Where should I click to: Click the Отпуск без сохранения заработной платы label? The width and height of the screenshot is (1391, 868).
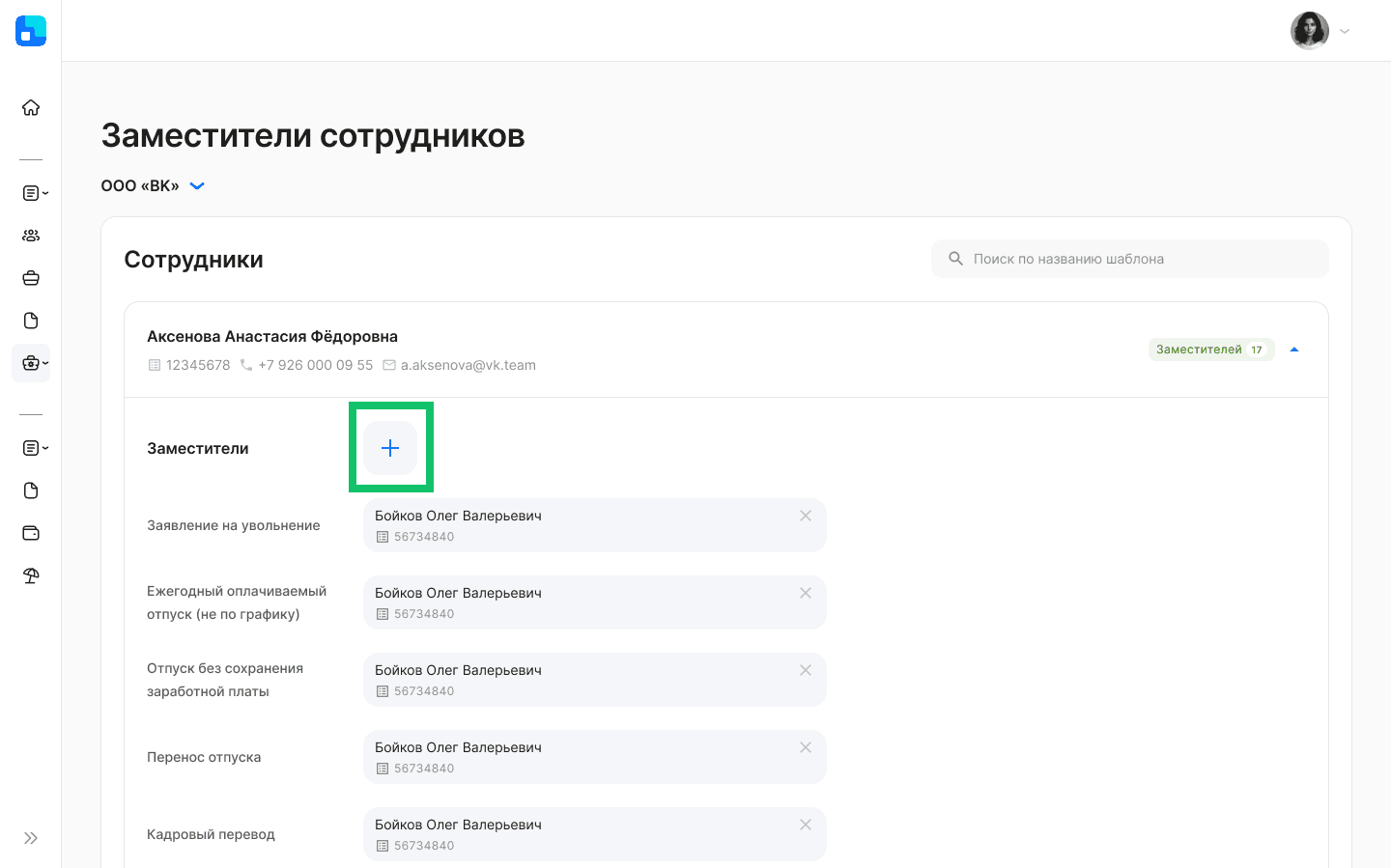pyautogui.click(x=225, y=680)
